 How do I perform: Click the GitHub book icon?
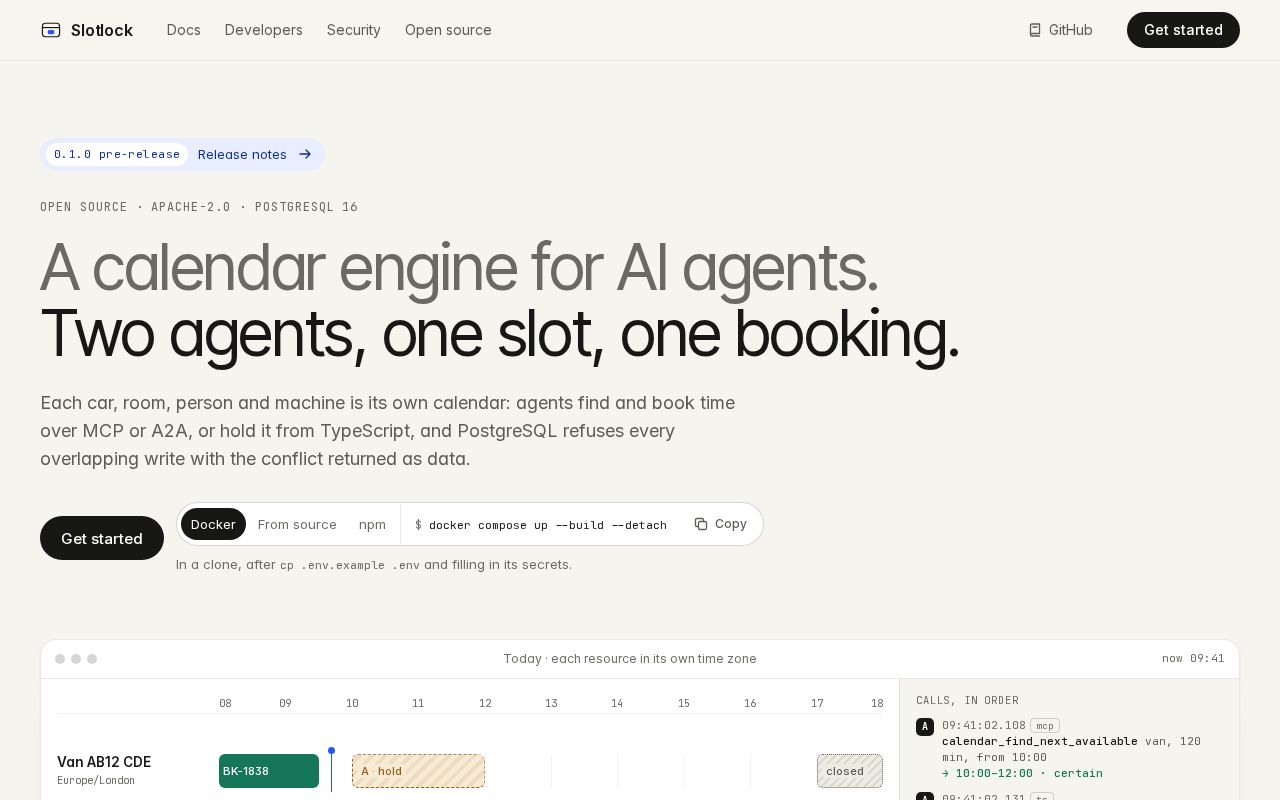[x=1035, y=30]
